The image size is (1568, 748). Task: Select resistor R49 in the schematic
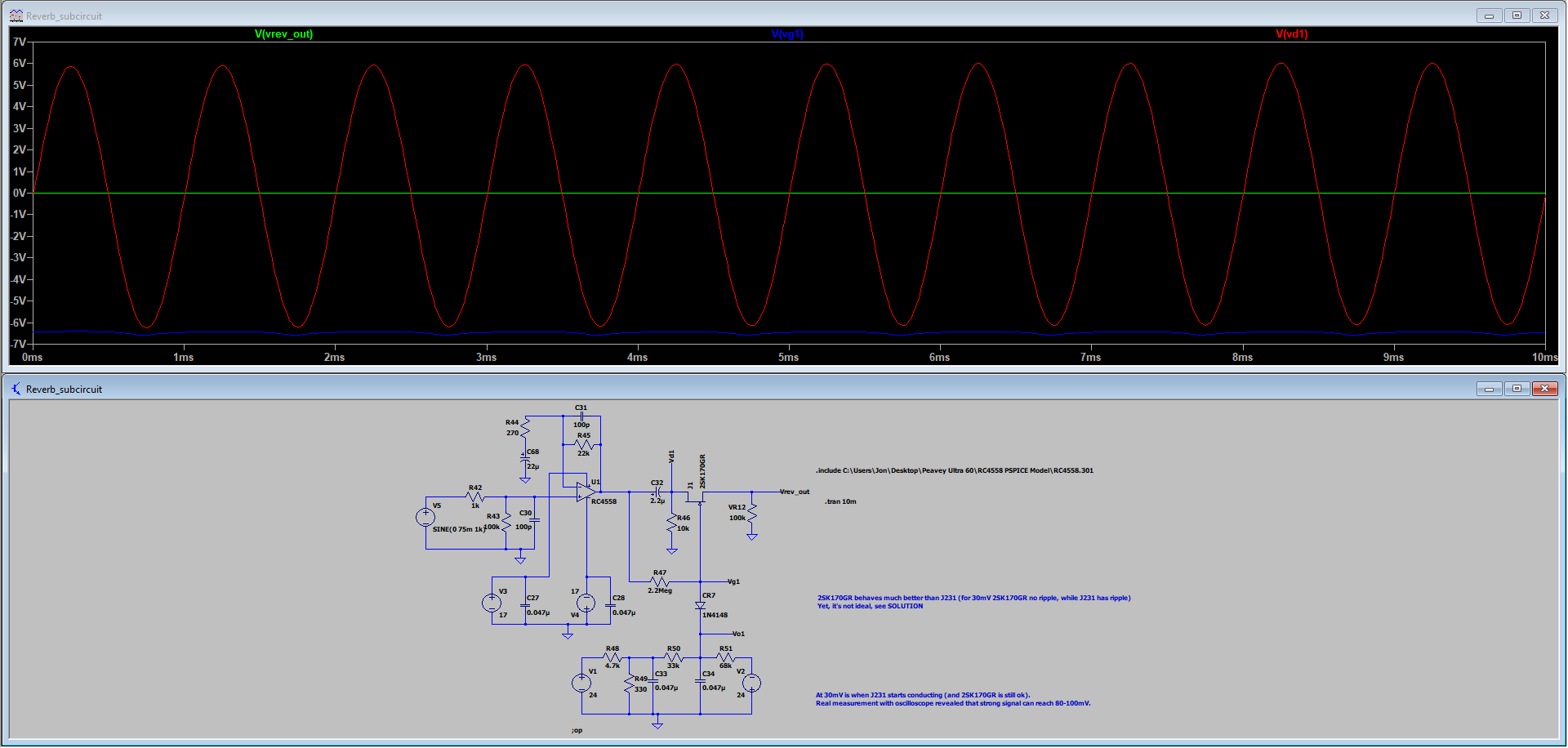pos(630,683)
